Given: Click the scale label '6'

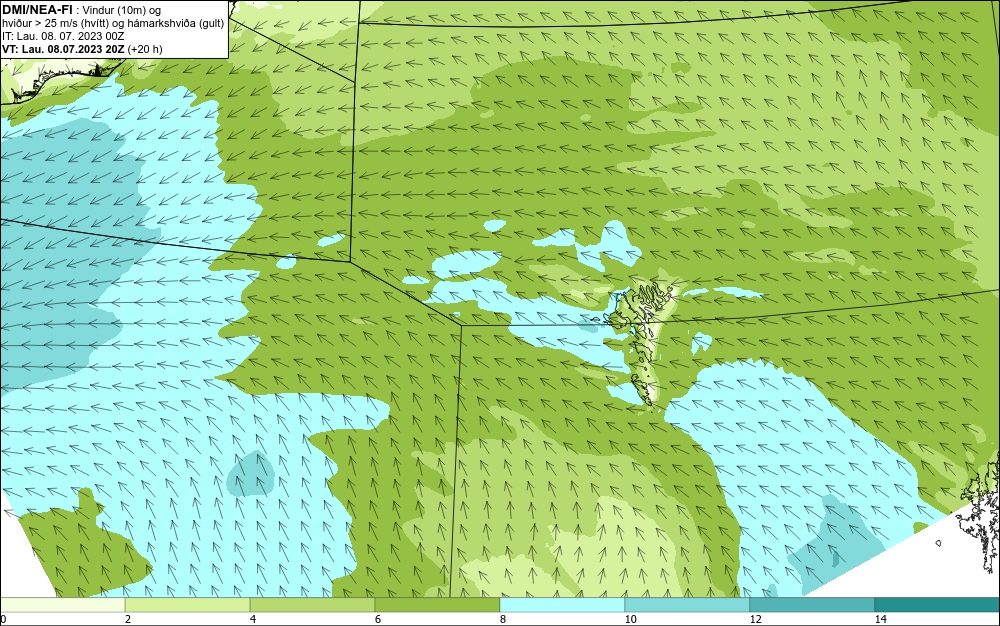Looking at the screenshot, I should click(x=378, y=619).
